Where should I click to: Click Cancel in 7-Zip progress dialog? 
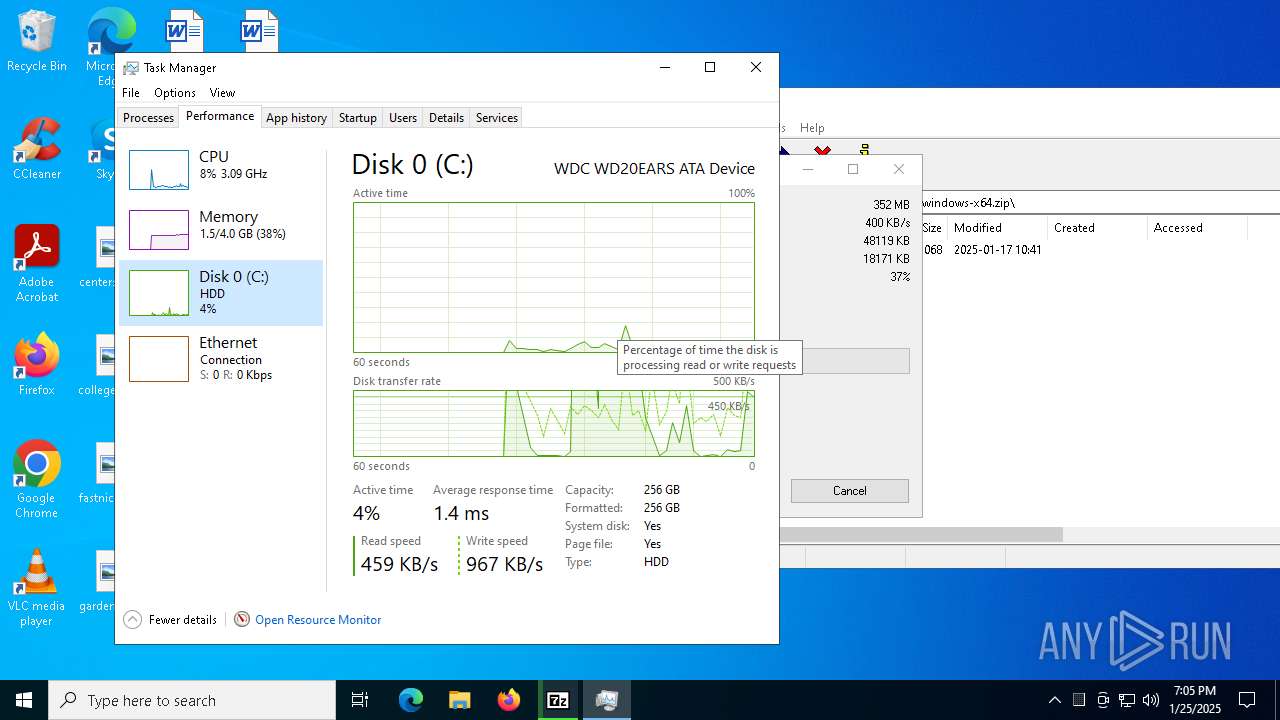(850, 491)
